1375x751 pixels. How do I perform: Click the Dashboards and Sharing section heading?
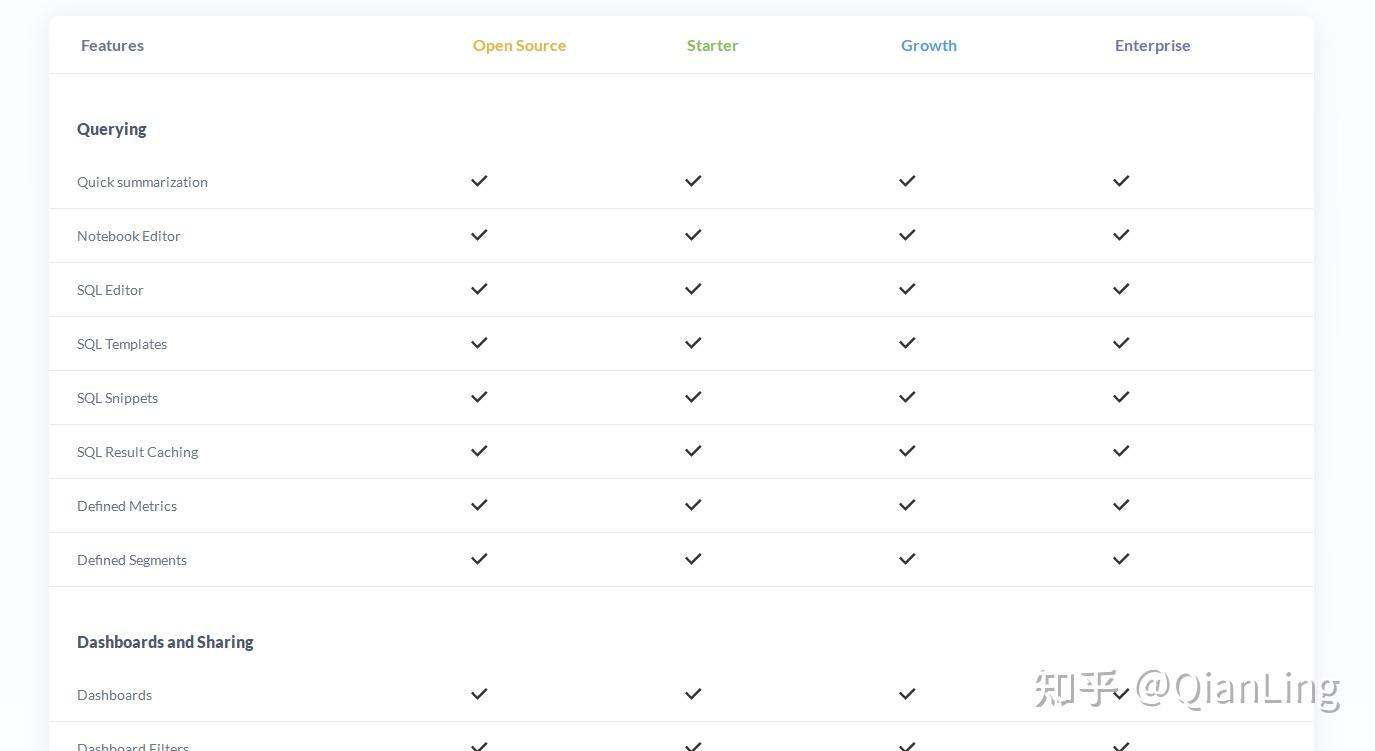click(165, 642)
